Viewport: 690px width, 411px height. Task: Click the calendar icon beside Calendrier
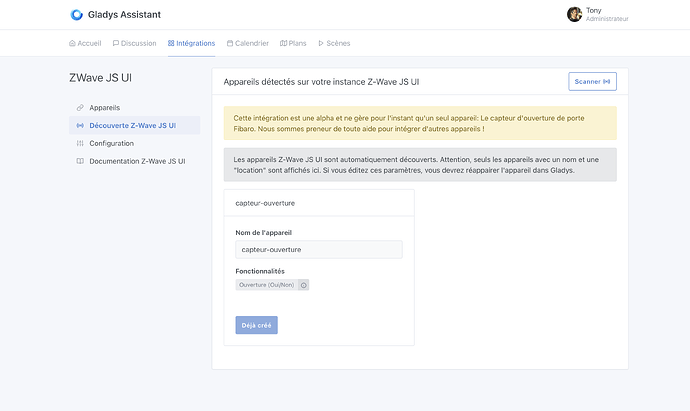pyautogui.click(x=230, y=44)
